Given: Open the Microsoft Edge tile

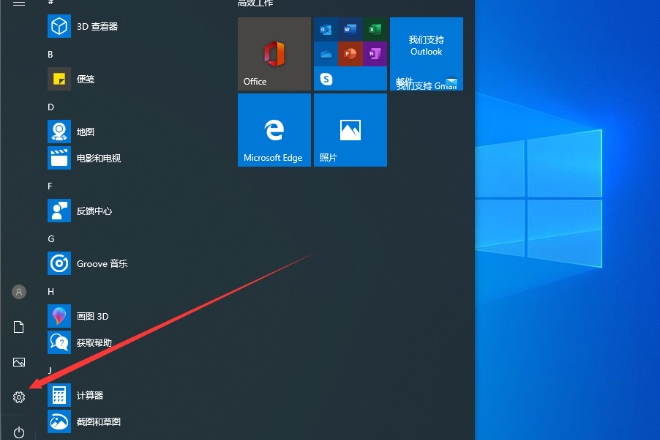Looking at the screenshot, I should 274,130.
